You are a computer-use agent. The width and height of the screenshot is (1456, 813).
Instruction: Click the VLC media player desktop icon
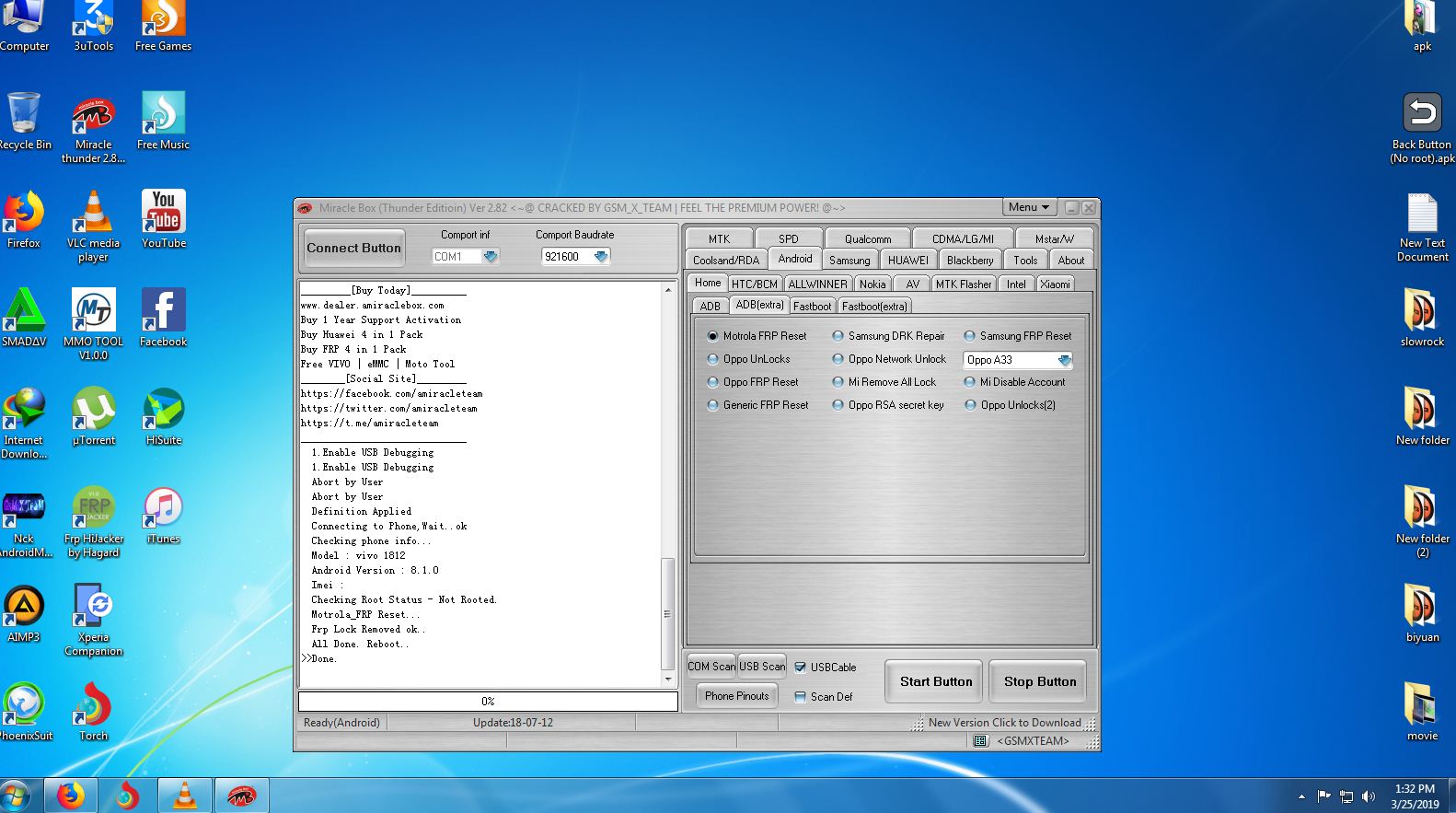pyautogui.click(x=93, y=226)
